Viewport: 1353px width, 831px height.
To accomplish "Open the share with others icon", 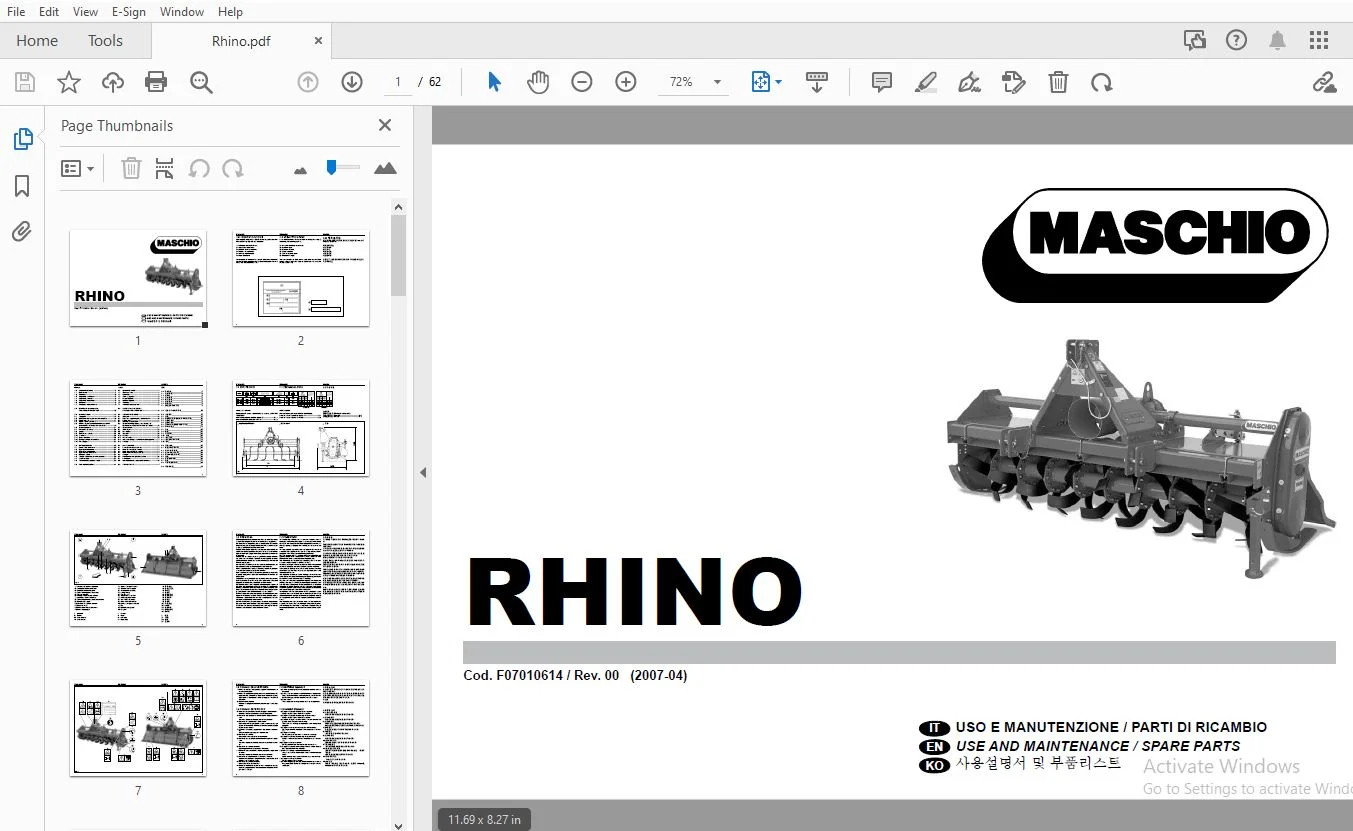I will [x=1195, y=41].
